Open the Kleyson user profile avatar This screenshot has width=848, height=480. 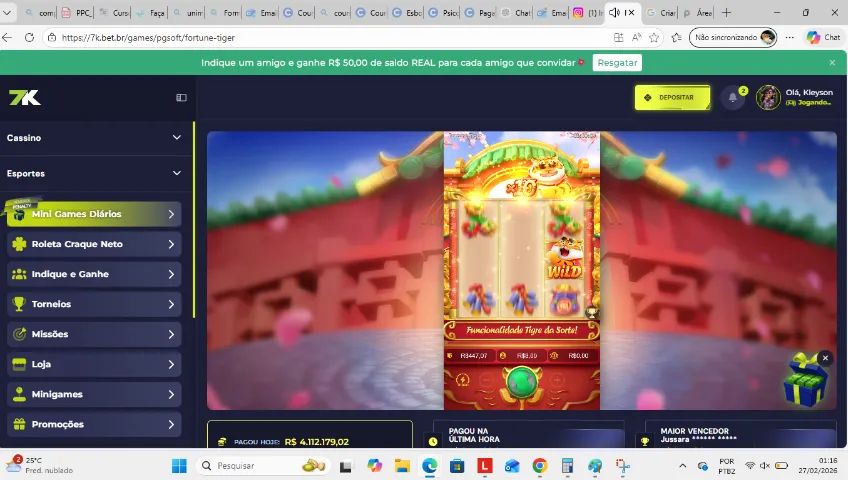[x=768, y=98]
